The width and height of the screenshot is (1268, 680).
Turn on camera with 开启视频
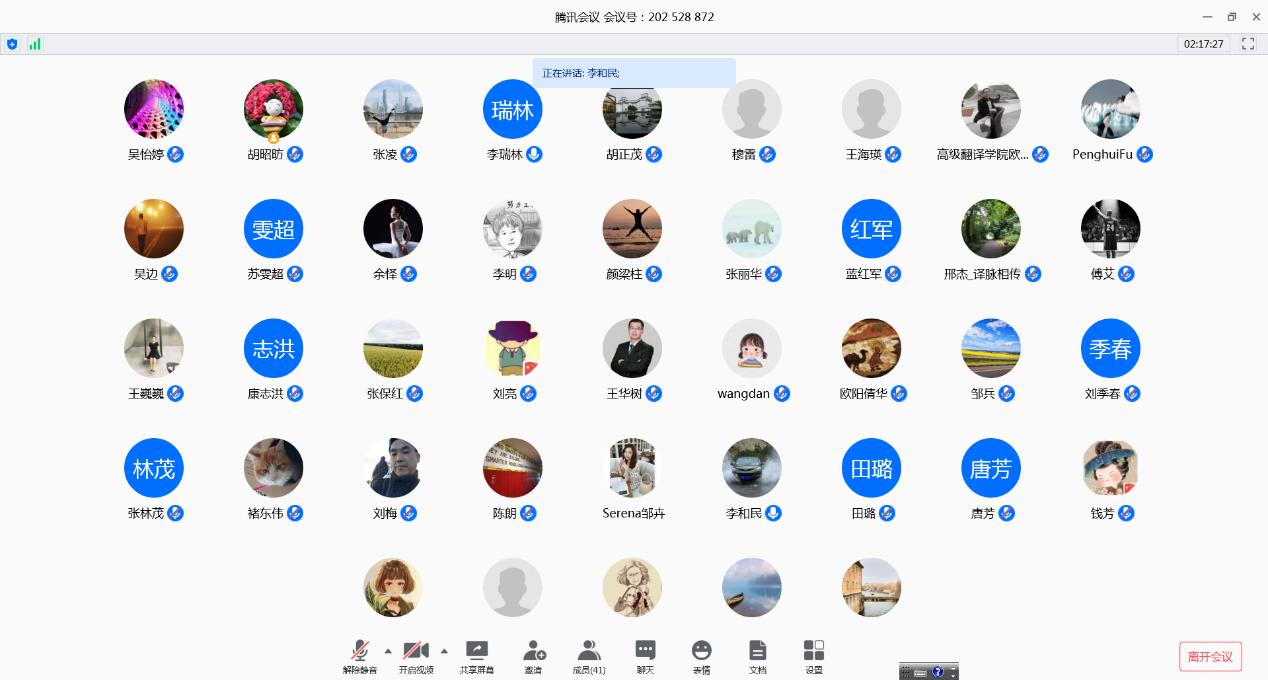click(x=416, y=655)
